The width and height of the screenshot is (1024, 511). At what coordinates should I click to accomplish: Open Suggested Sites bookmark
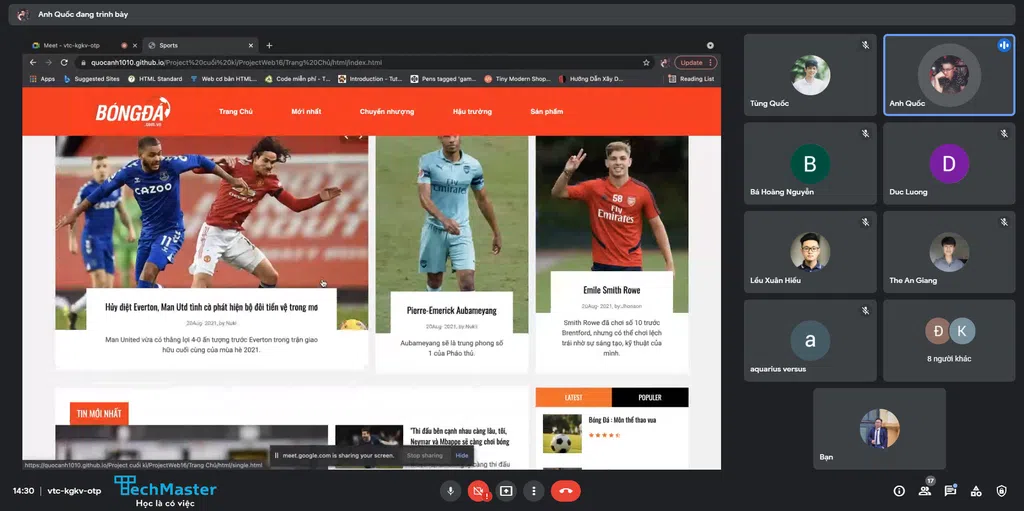pos(91,79)
